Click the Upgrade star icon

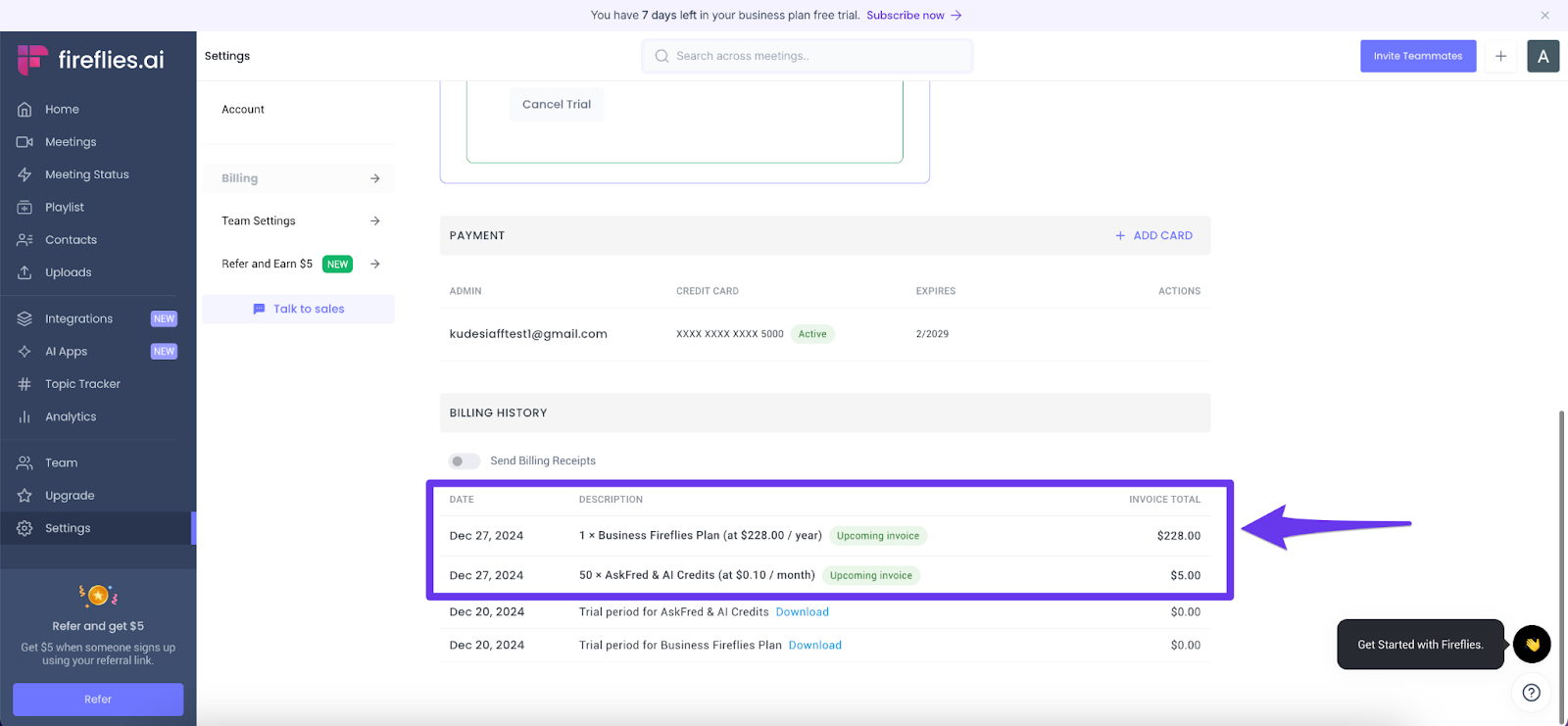coord(24,495)
